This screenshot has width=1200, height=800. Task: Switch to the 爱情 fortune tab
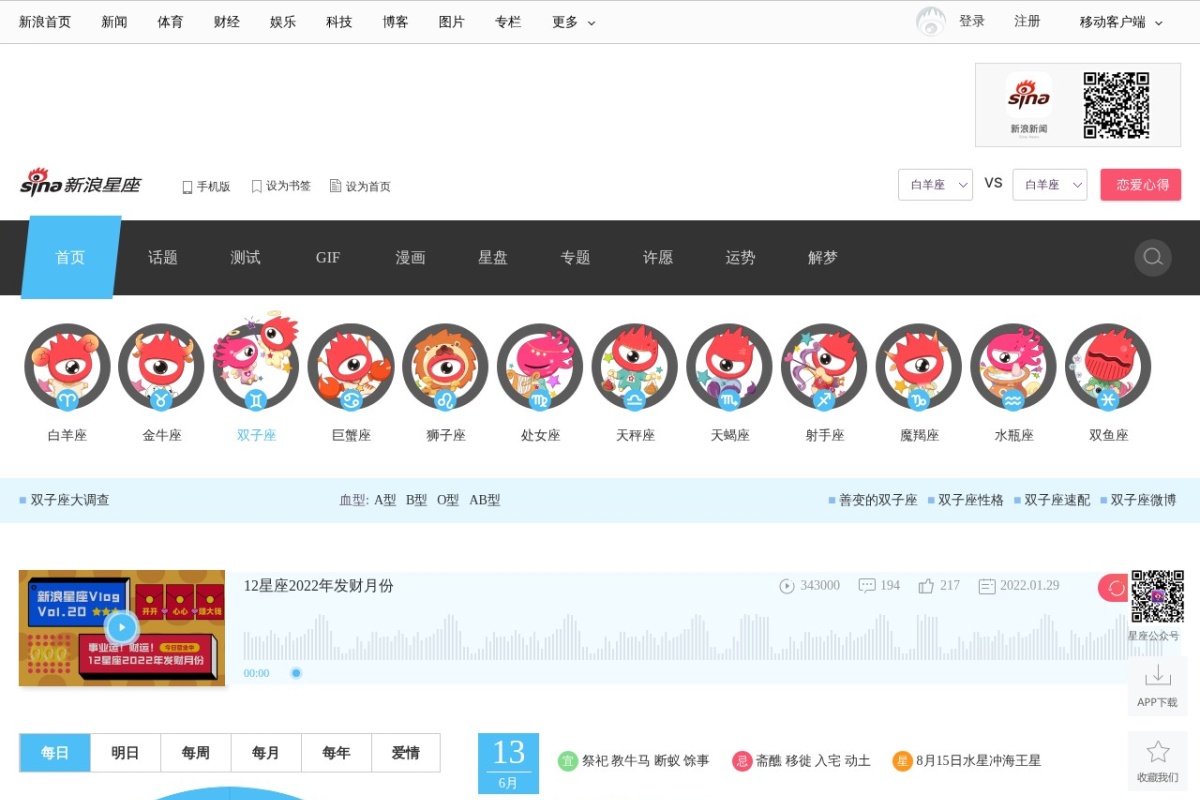click(406, 753)
